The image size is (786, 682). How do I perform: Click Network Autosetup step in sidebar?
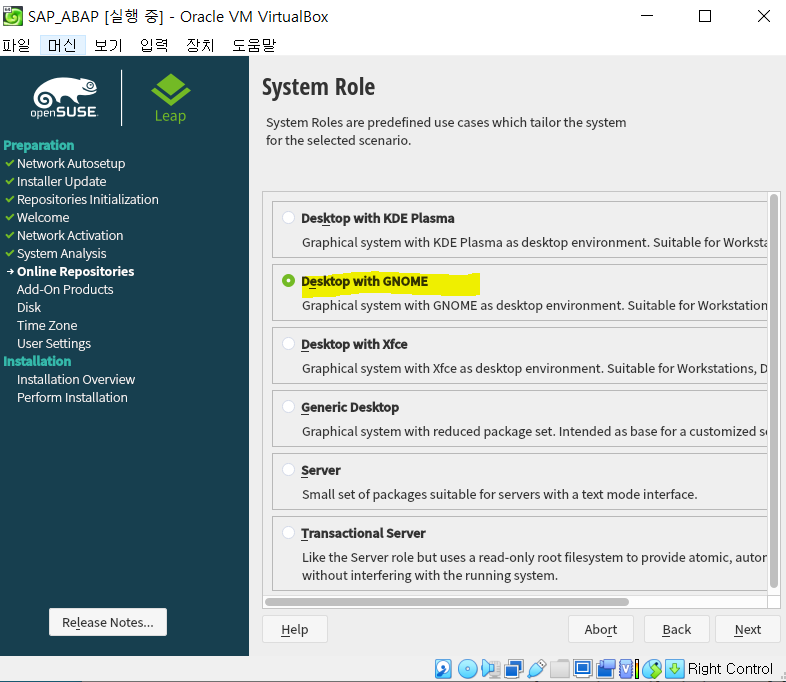tap(71, 163)
